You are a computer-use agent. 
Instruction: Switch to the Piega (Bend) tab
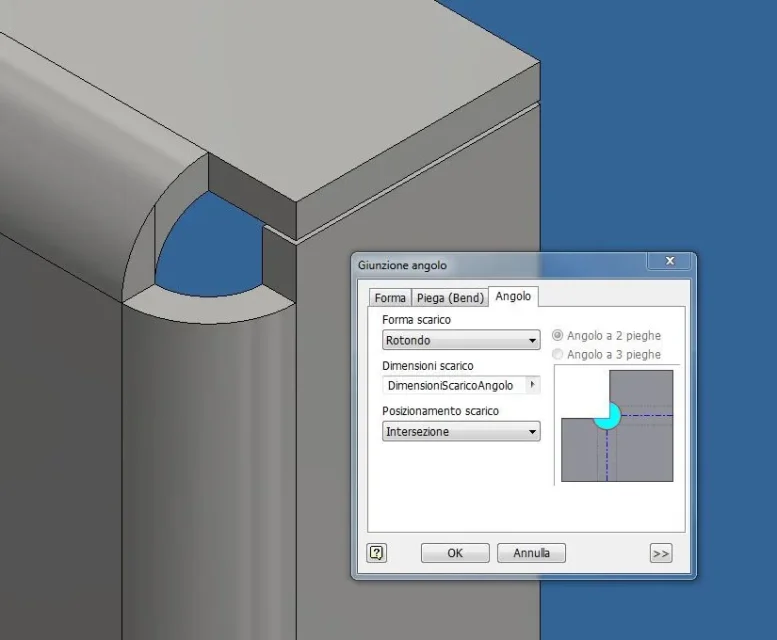(x=450, y=298)
